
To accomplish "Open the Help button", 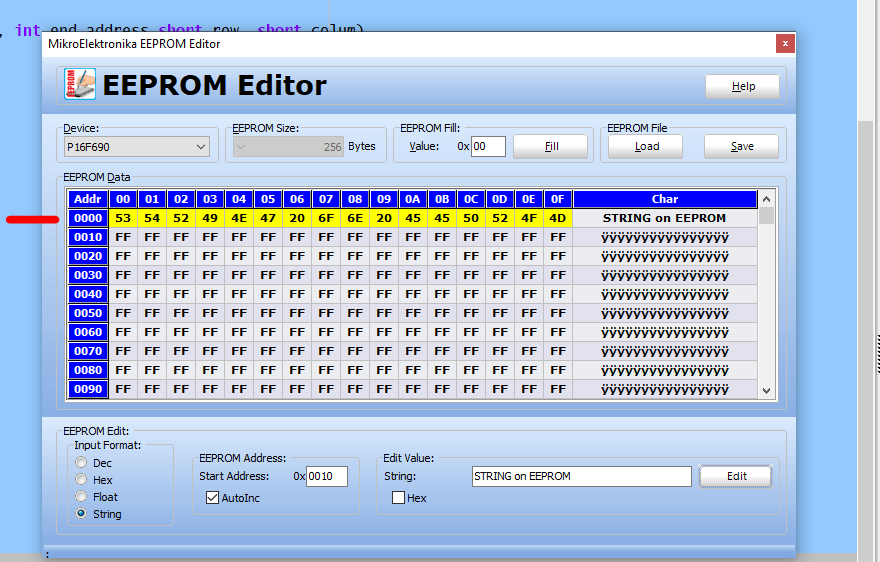I will 742,86.
